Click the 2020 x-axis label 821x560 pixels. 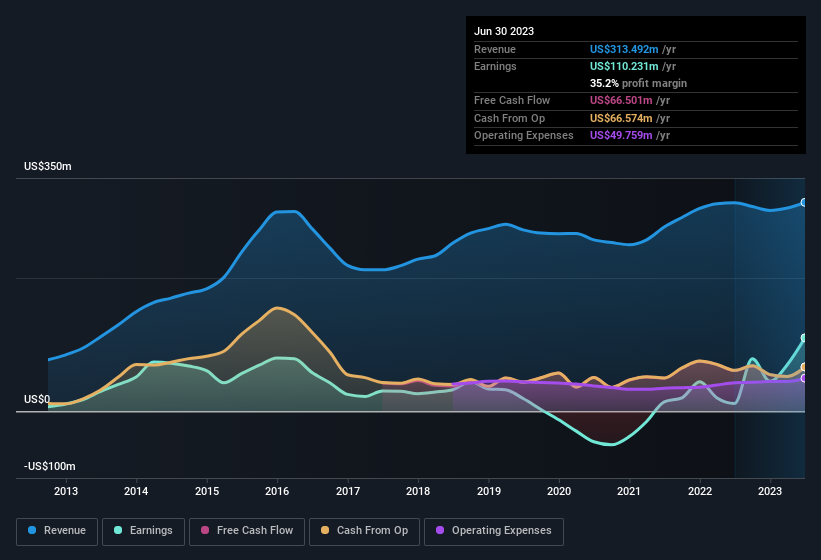point(559,491)
